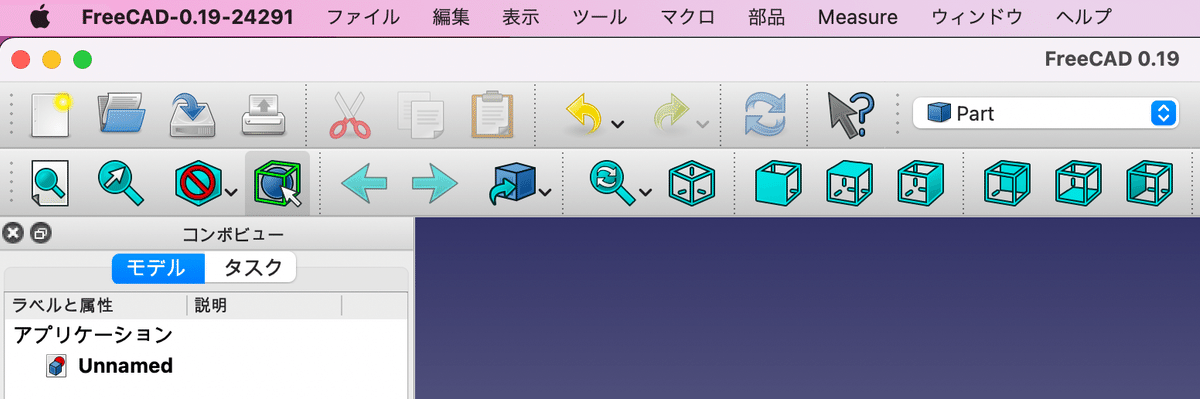This screenshot has width=1200, height=399.
Task: Switch to the タスク tab
Action: point(251,268)
